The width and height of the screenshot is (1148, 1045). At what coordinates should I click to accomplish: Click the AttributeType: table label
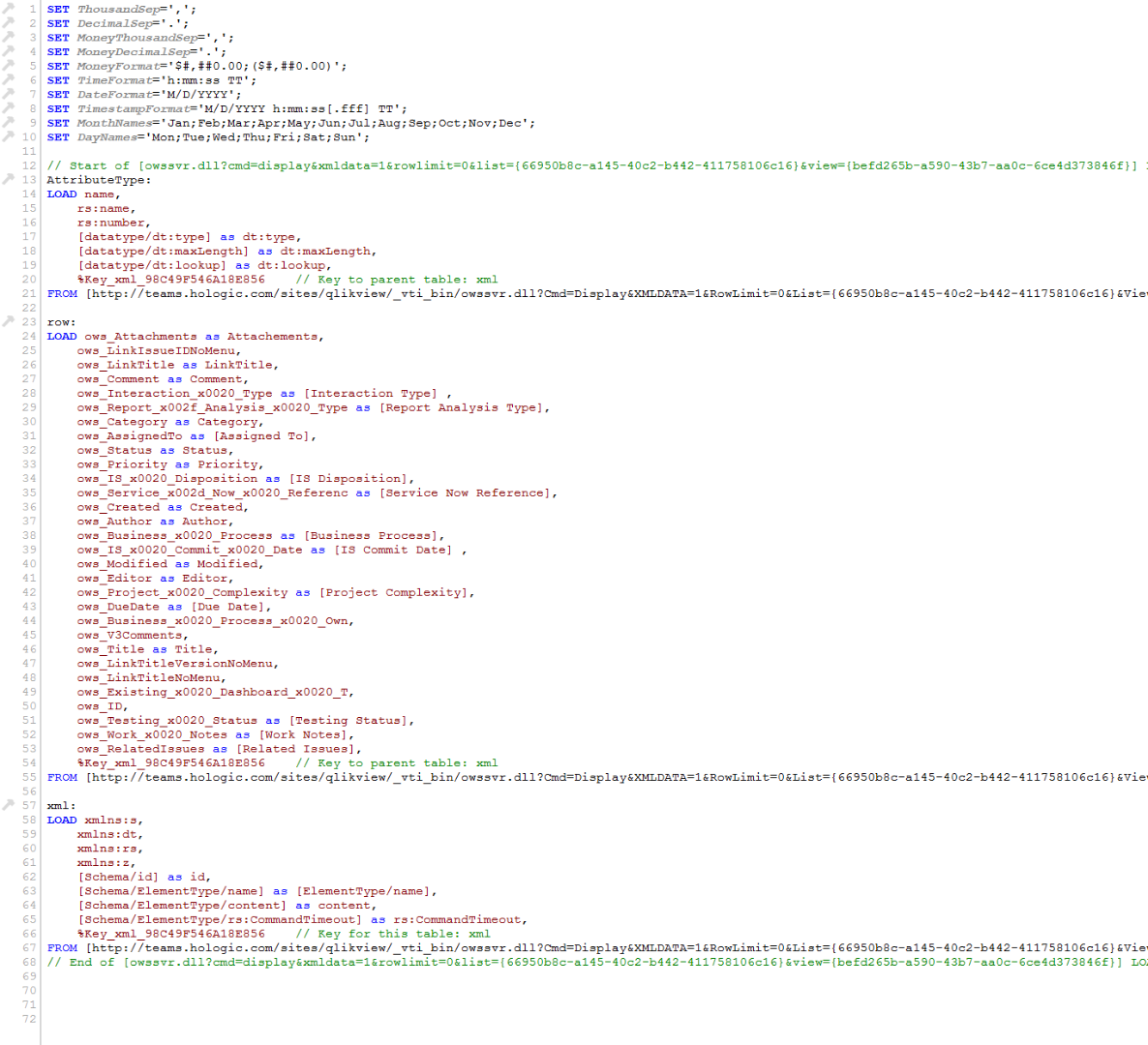(x=99, y=180)
